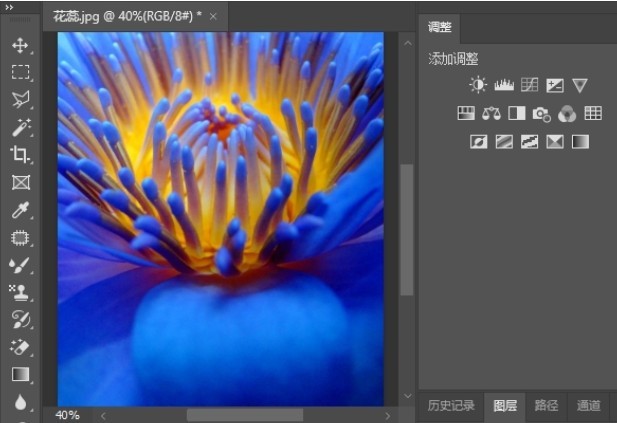Select the Brush tool
The image size is (617, 423).
(x=19, y=265)
